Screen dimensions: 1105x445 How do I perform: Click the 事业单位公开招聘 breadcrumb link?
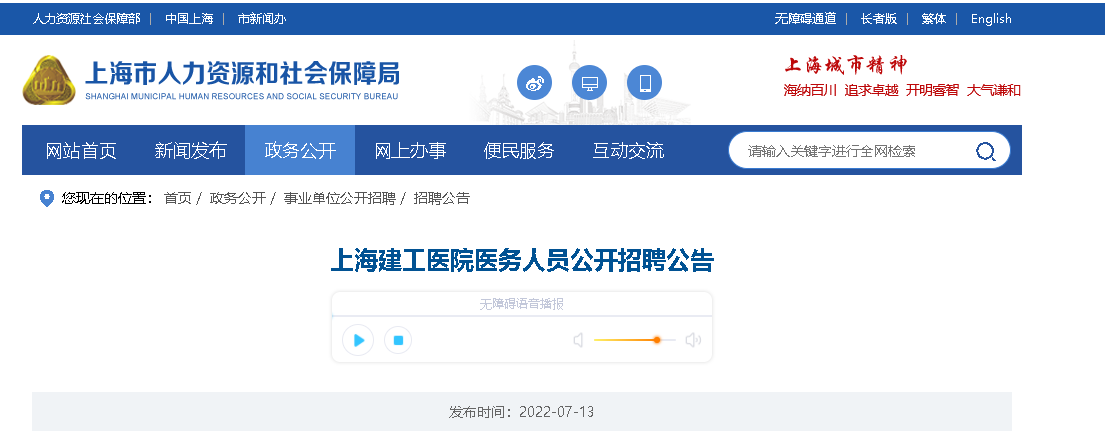[340, 198]
